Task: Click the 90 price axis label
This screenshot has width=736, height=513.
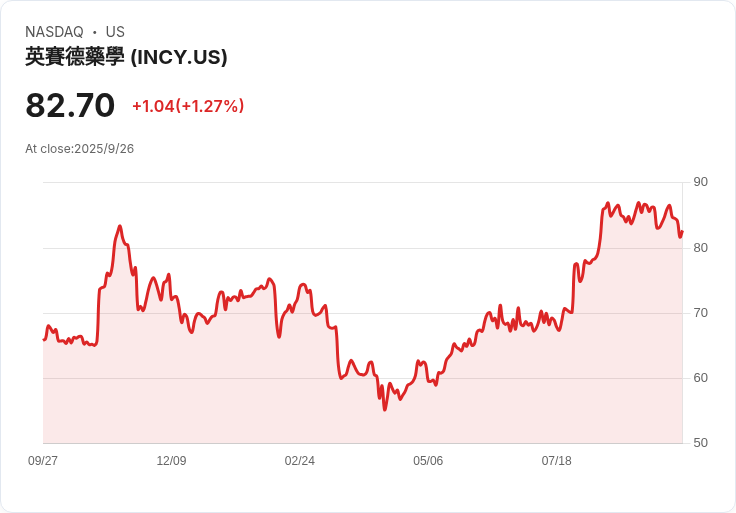Action: [700, 182]
